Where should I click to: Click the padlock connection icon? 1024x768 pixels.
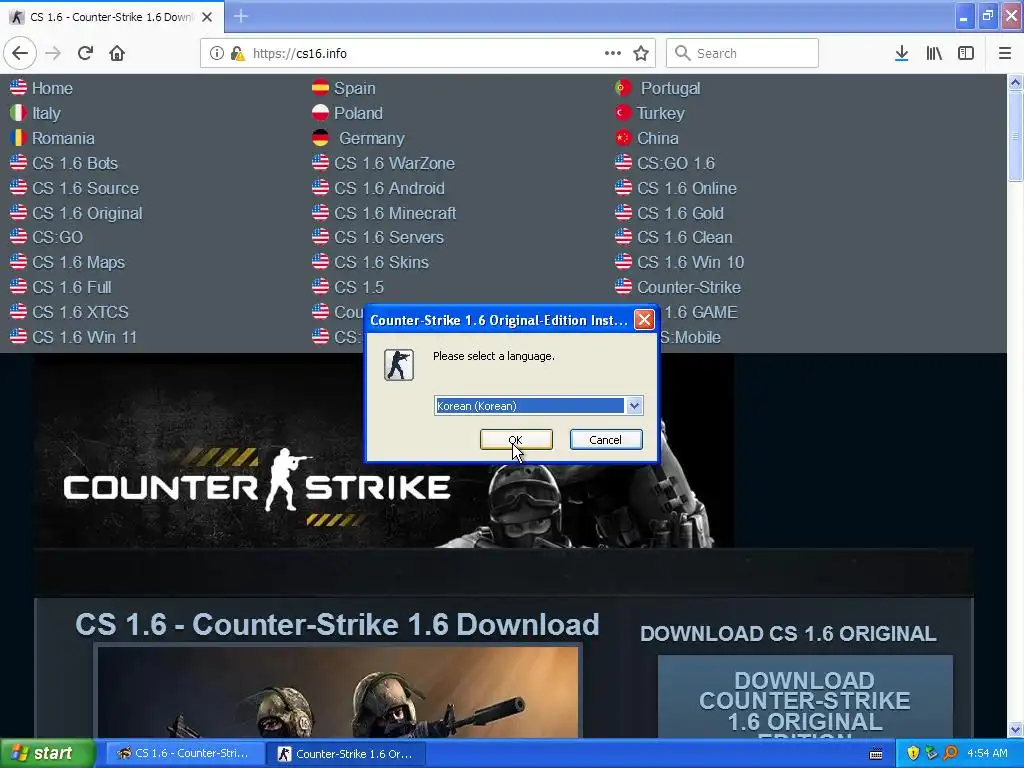[237, 54]
